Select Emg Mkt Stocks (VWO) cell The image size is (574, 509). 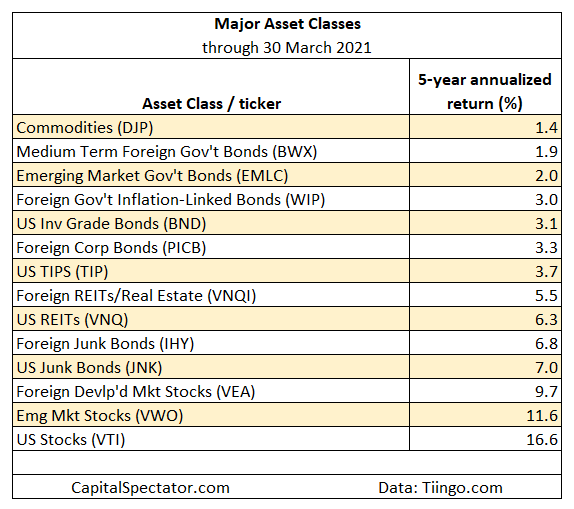click(x=211, y=415)
